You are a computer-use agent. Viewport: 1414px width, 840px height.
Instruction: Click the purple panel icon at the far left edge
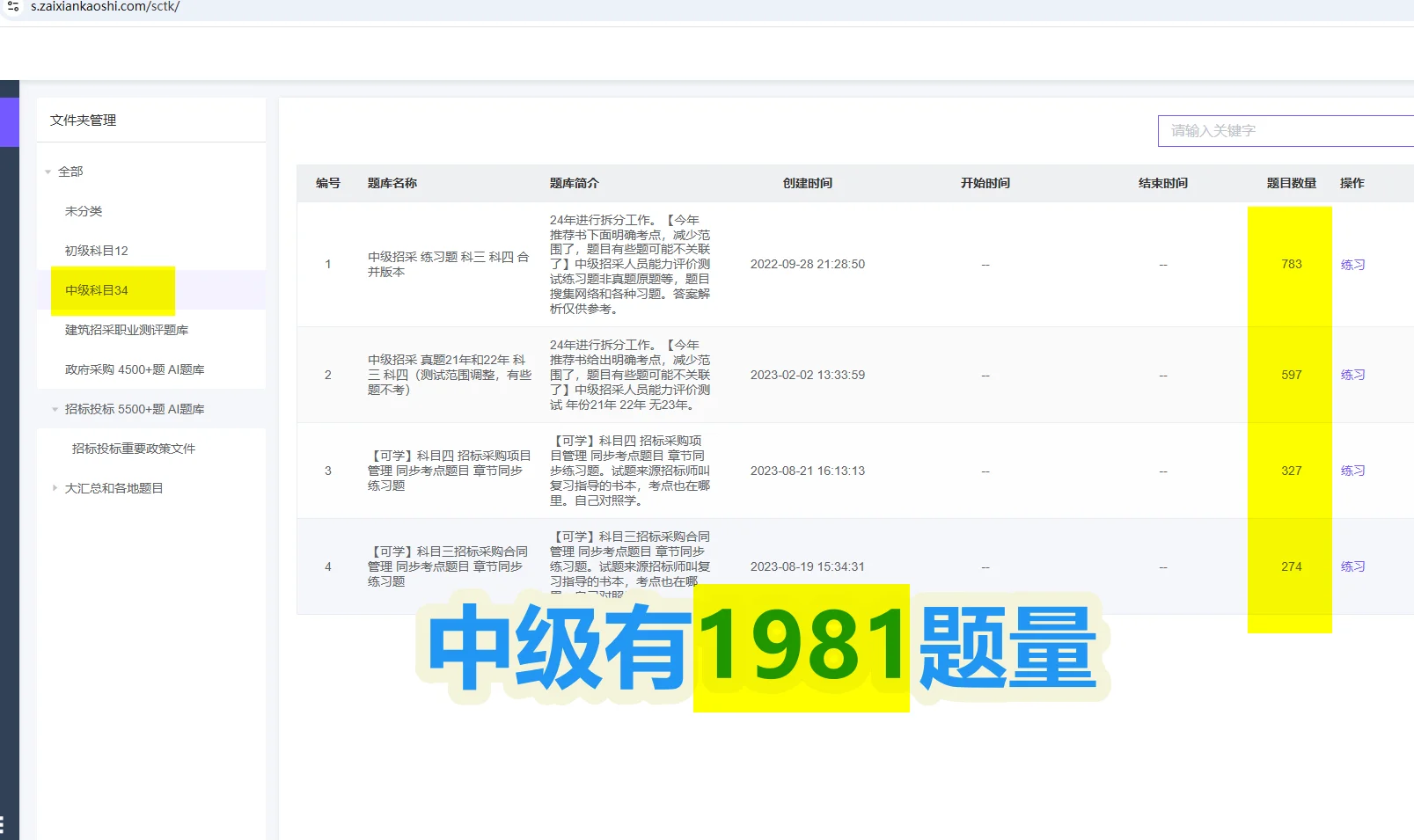pos(9,122)
